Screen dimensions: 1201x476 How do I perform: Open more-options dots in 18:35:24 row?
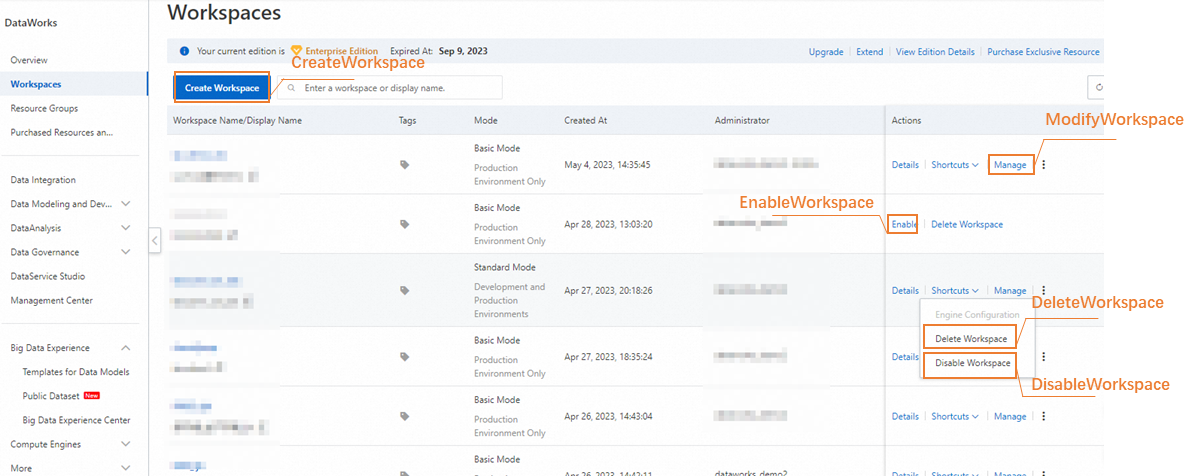click(x=1043, y=356)
